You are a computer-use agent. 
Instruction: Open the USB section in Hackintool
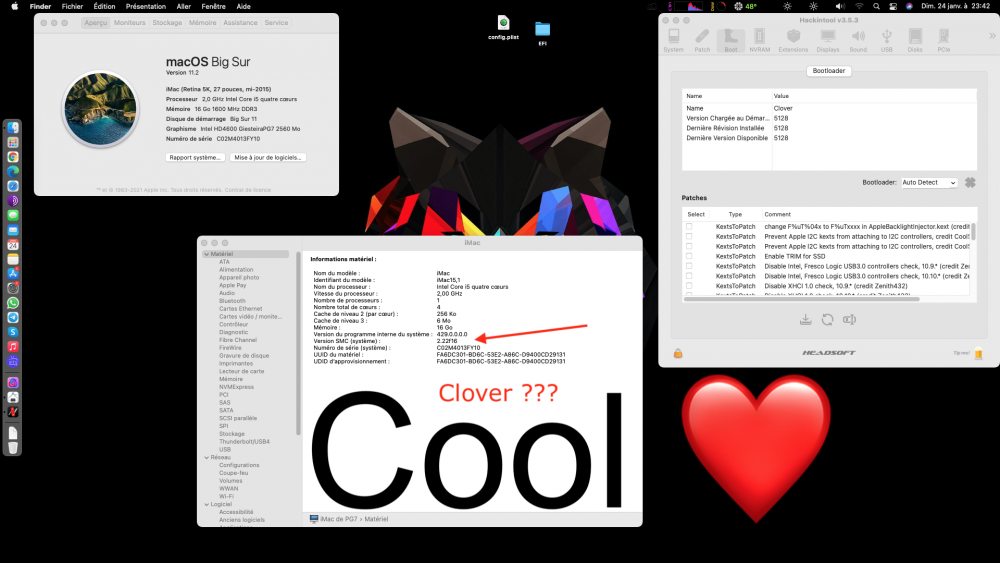(x=886, y=40)
